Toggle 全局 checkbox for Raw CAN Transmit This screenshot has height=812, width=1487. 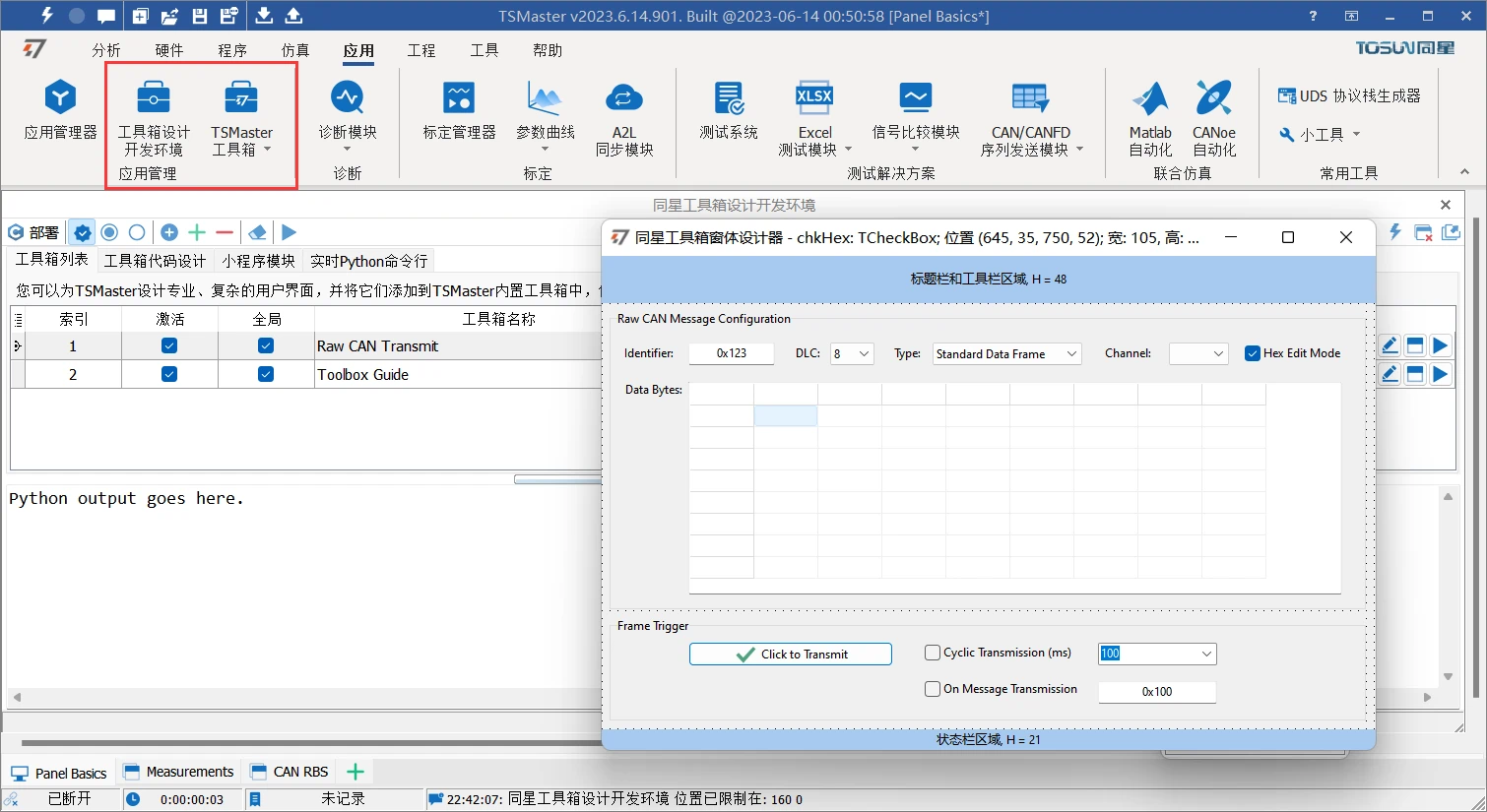click(266, 345)
